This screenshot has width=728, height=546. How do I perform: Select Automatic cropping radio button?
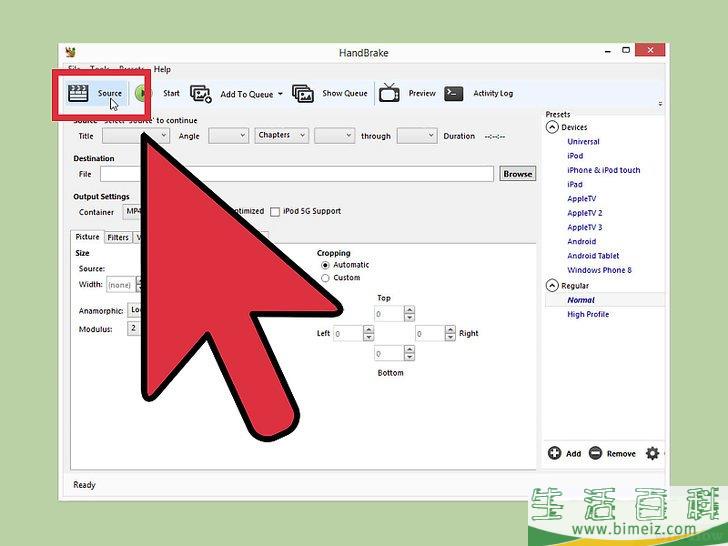pos(325,265)
